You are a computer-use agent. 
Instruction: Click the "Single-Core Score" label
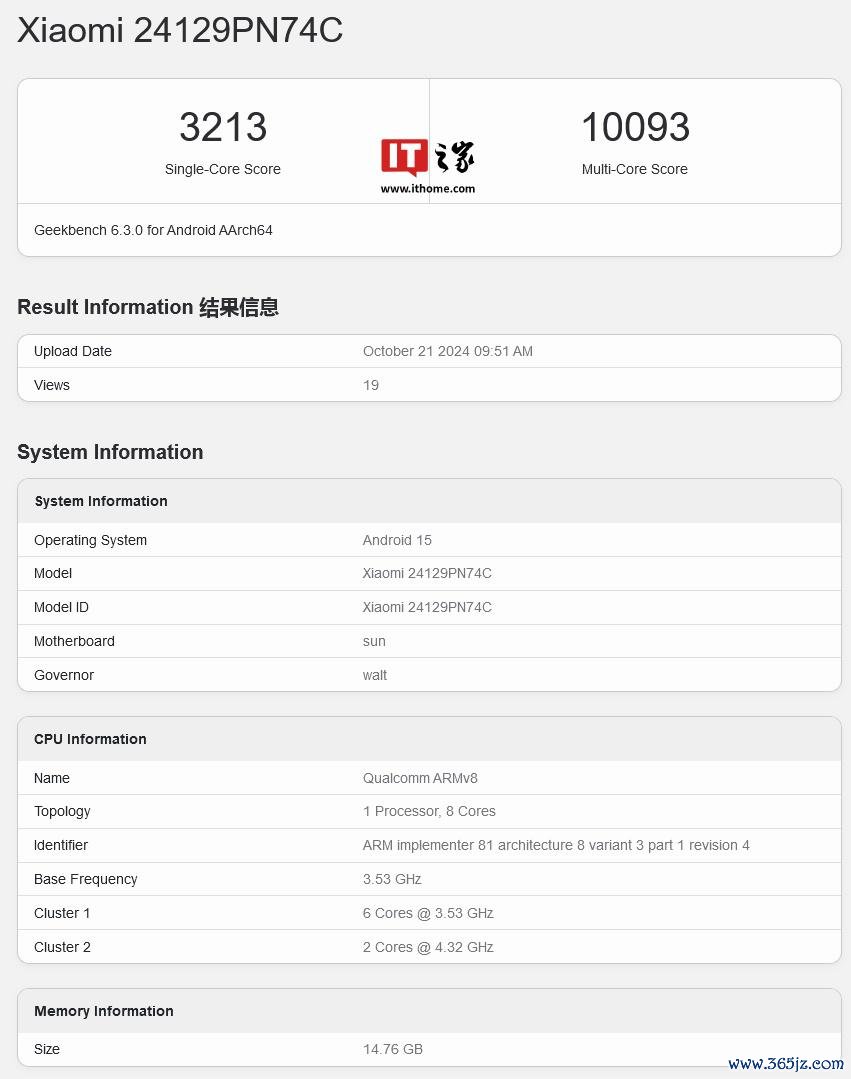pyautogui.click(x=223, y=169)
